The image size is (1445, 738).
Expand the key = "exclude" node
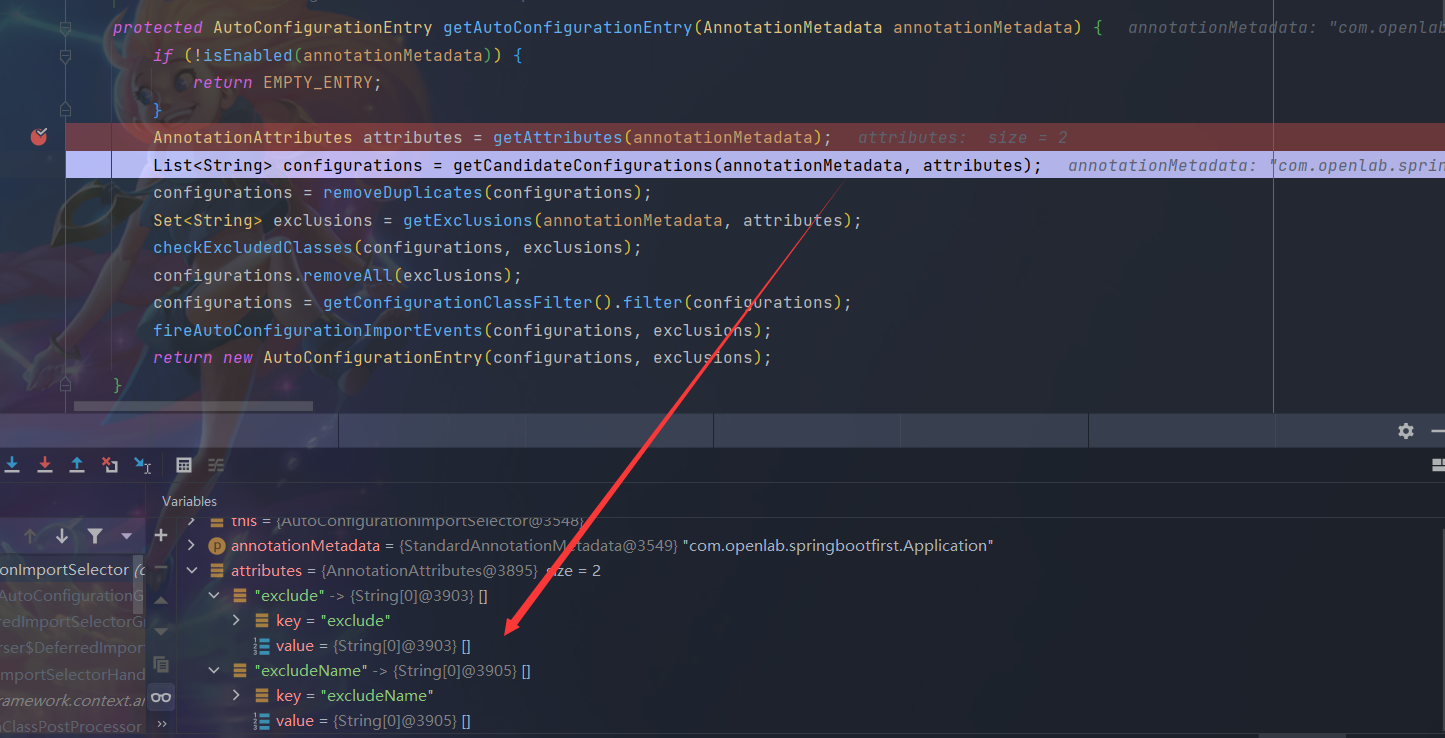(237, 621)
